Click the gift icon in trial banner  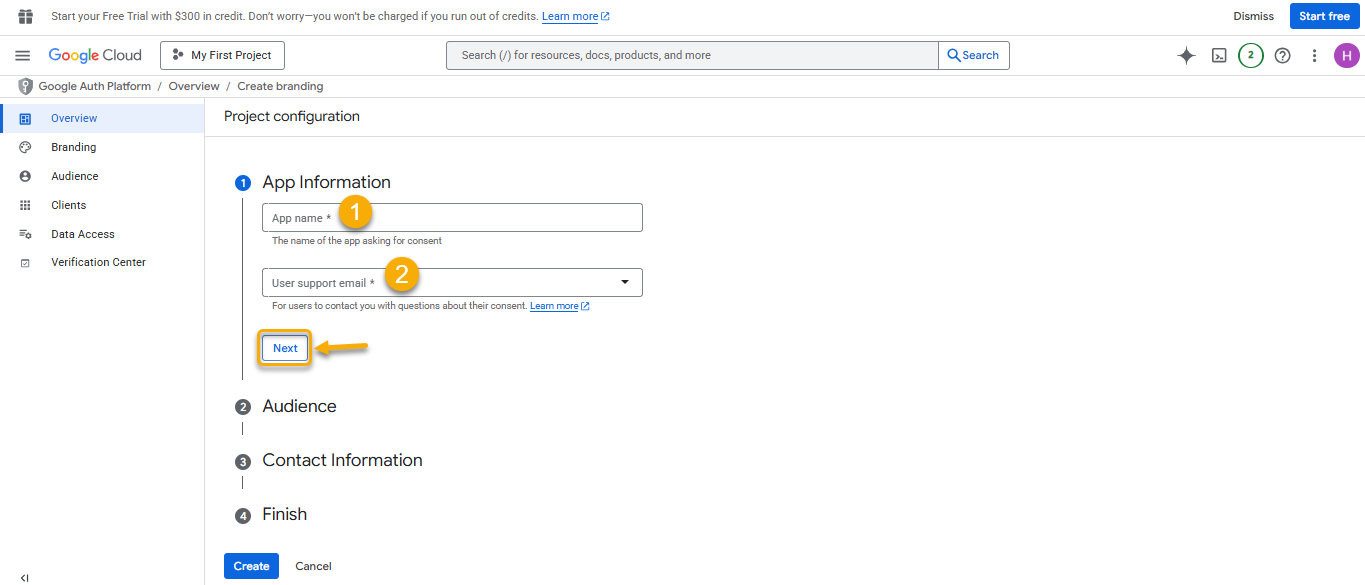pyautogui.click(x=26, y=17)
